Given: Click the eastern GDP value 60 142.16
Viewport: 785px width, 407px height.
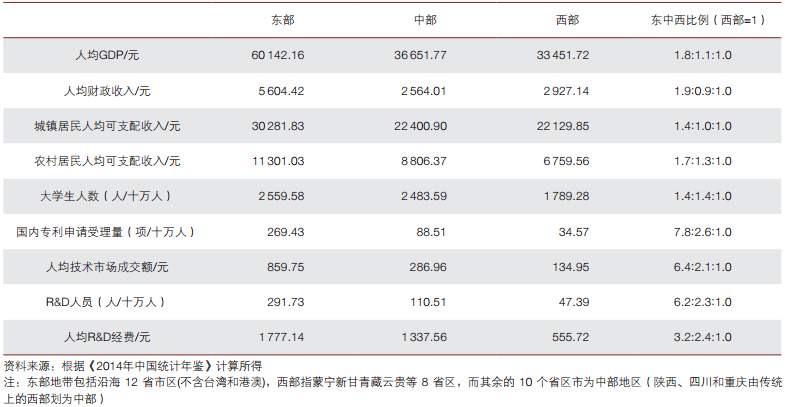Looking at the screenshot, I should 278,55.
